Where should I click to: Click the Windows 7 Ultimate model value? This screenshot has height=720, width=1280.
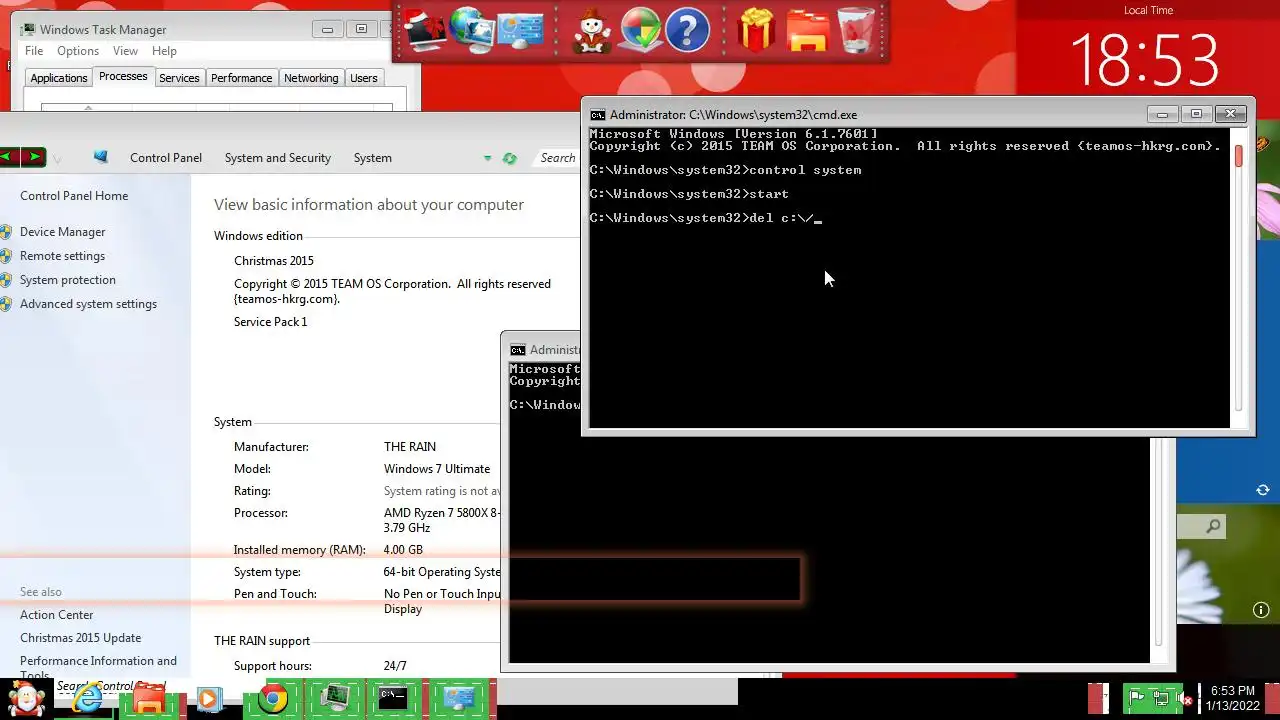click(x=437, y=469)
